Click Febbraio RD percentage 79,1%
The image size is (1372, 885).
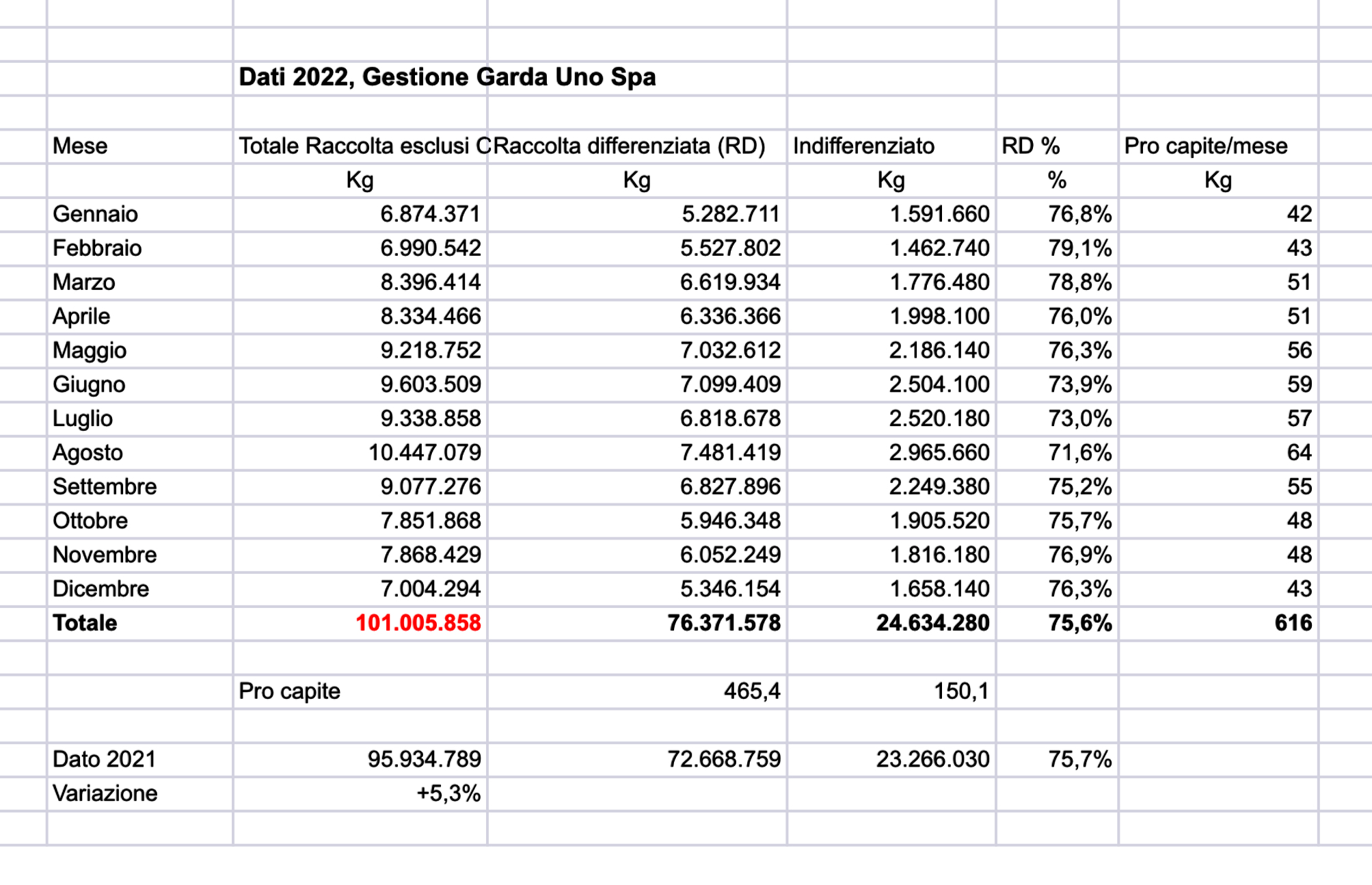pos(1080,248)
